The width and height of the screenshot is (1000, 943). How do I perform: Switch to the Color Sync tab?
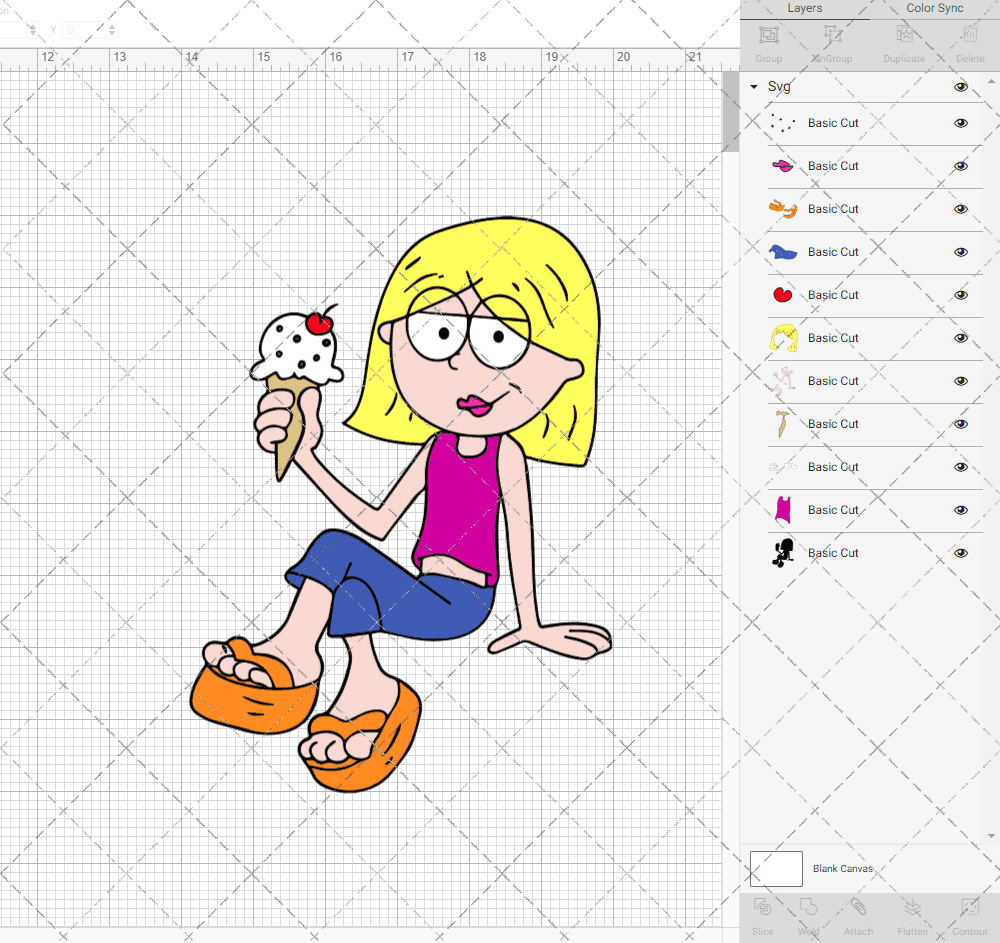click(934, 8)
